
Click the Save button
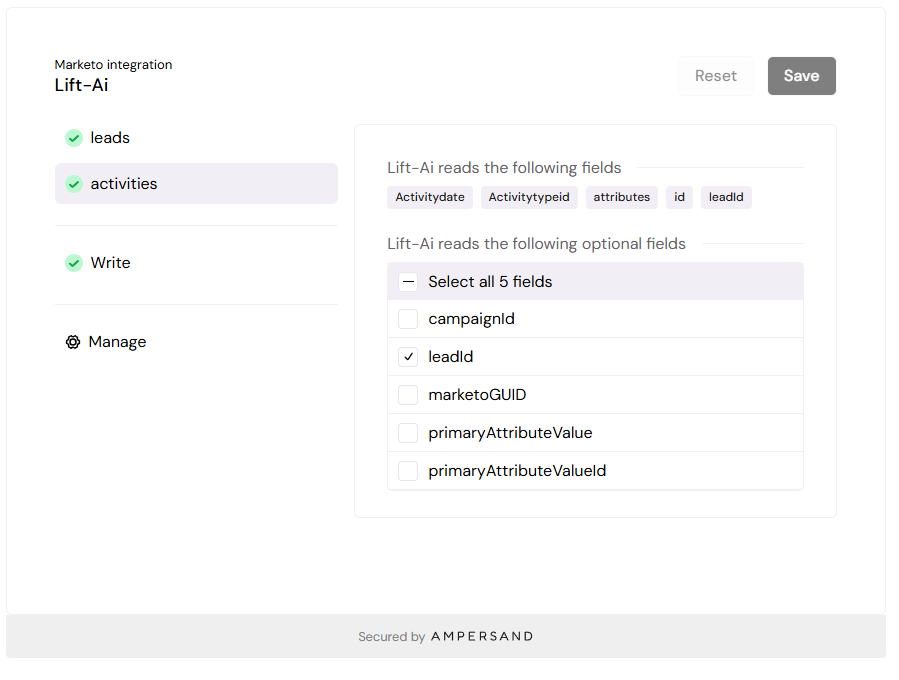pos(802,76)
